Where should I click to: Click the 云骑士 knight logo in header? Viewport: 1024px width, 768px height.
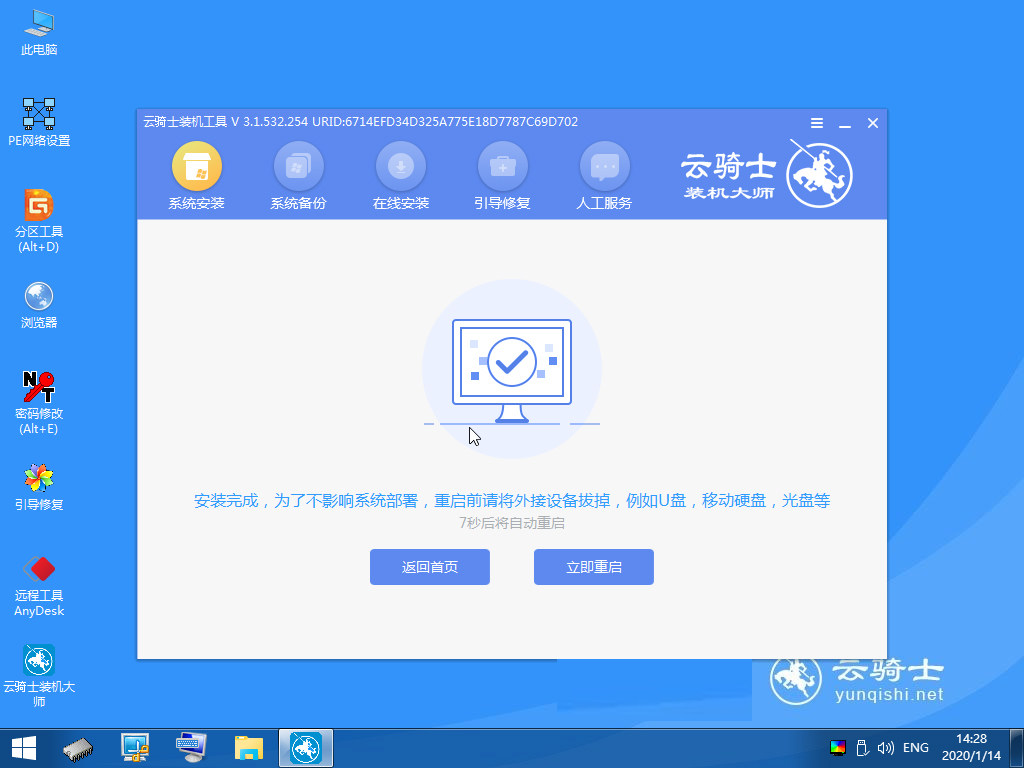tap(819, 175)
